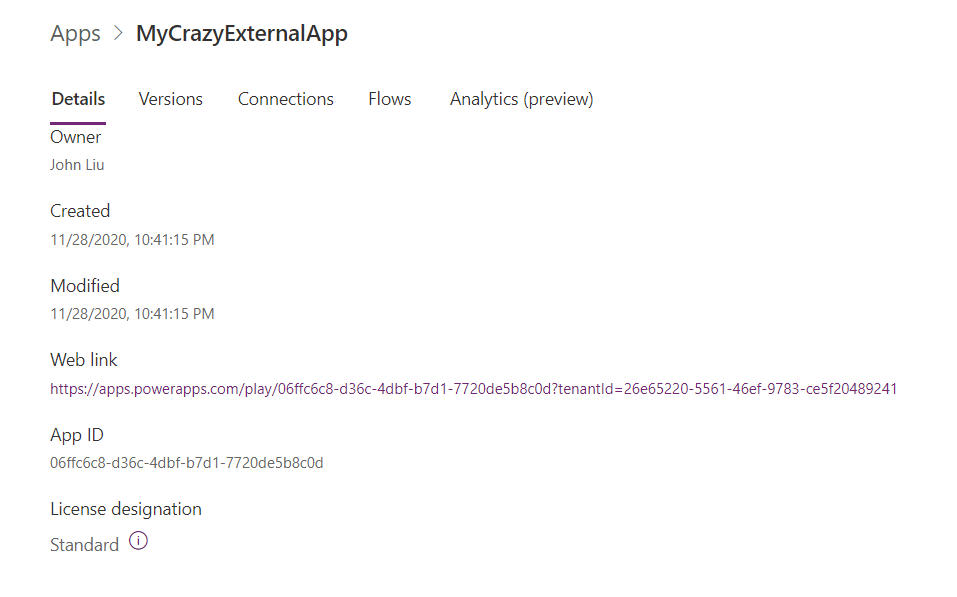Open the Details tab
The height and width of the screenshot is (597, 957).
pos(78,99)
